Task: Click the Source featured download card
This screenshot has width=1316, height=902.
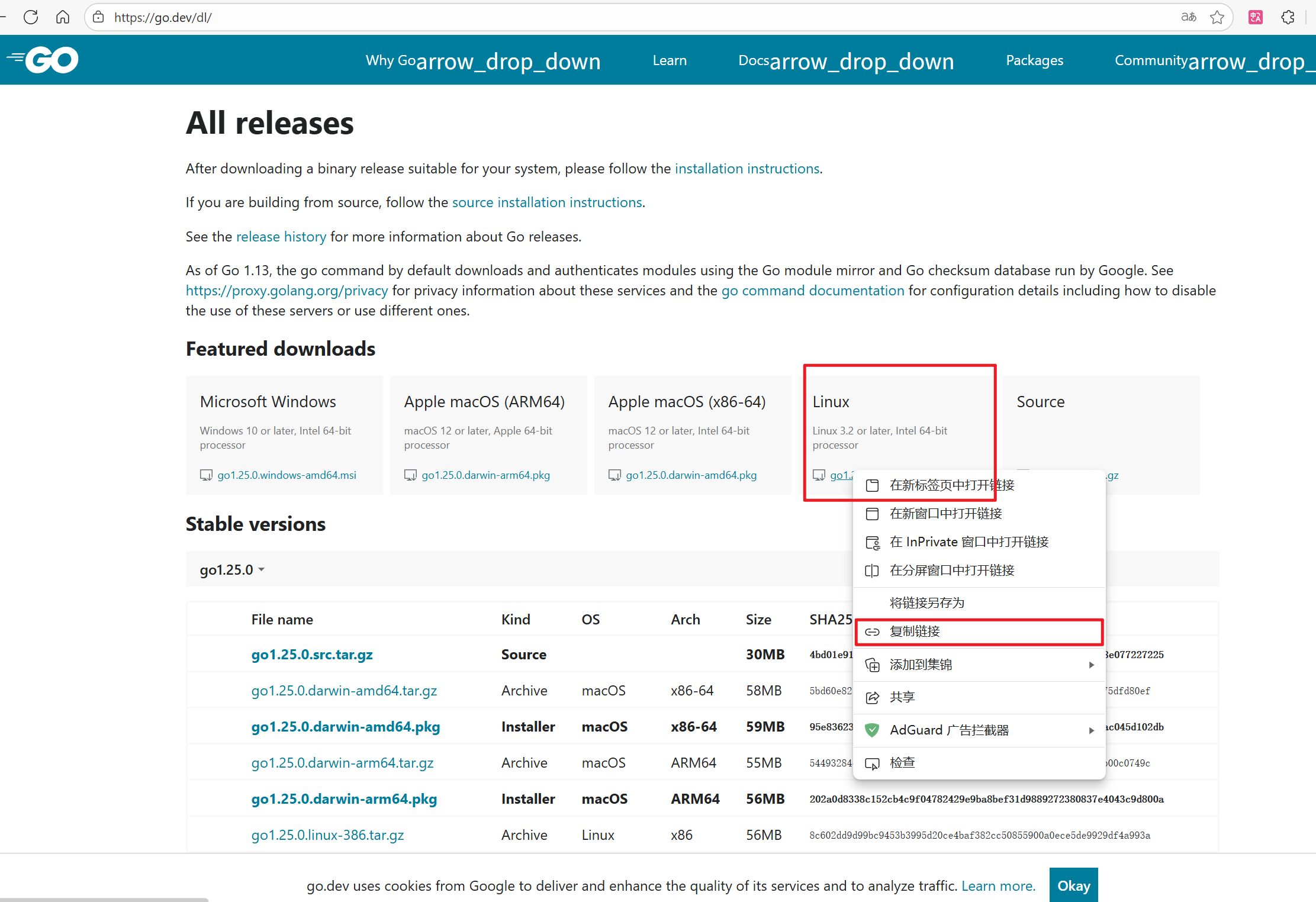Action: (x=1101, y=435)
